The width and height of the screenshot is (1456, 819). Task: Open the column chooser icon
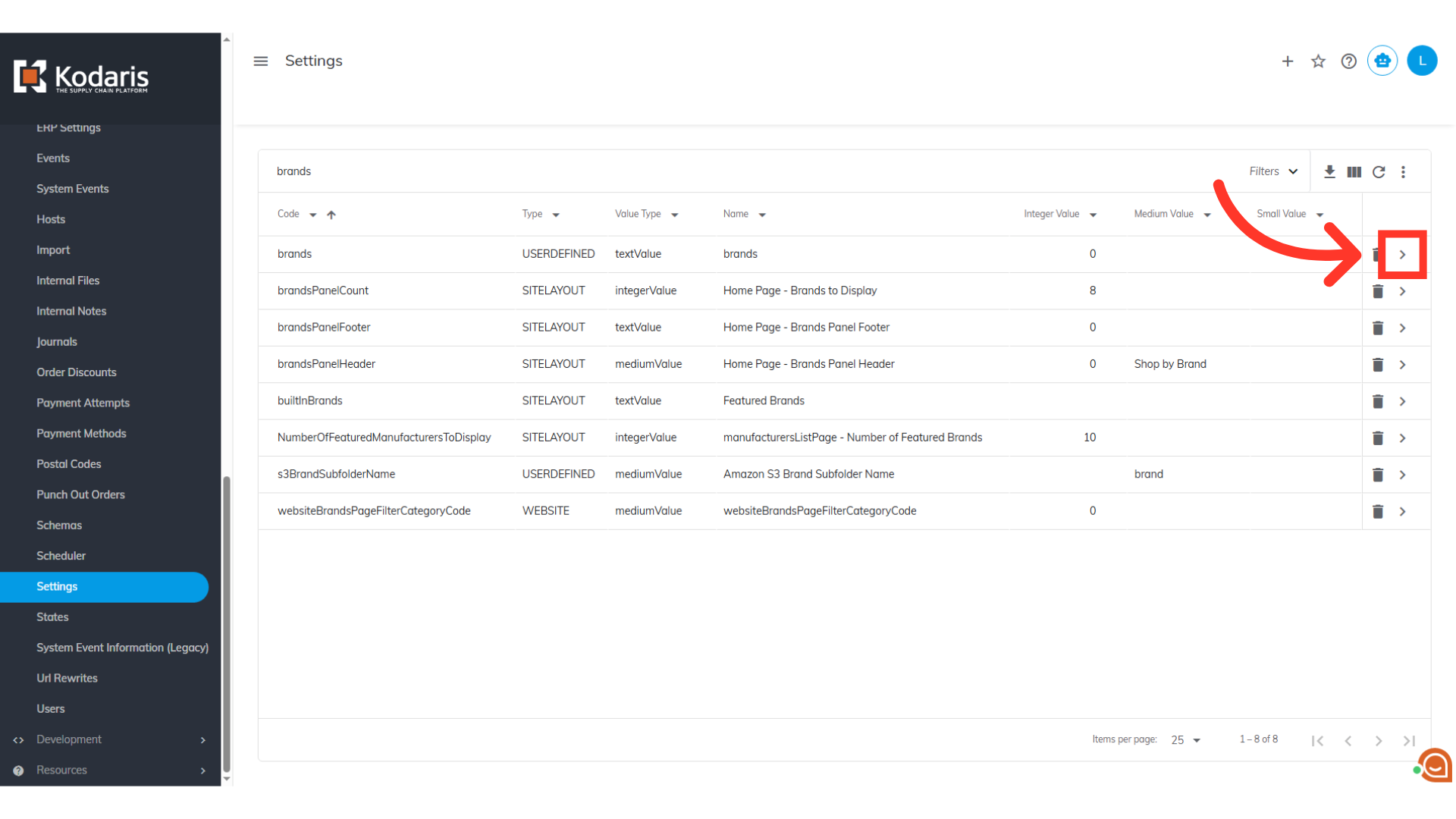pyautogui.click(x=1354, y=172)
